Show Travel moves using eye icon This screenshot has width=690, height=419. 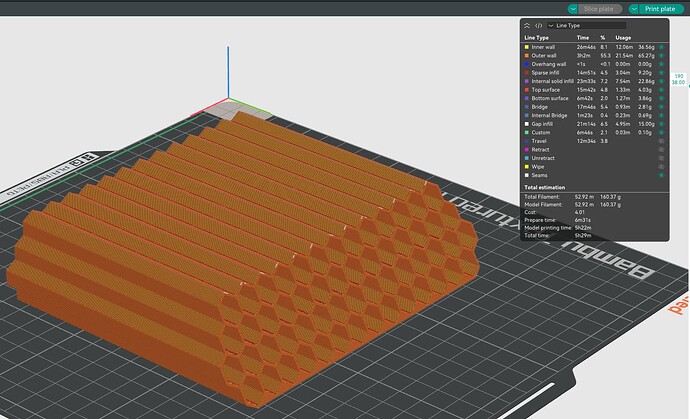pyautogui.click(x=661, y=141)
